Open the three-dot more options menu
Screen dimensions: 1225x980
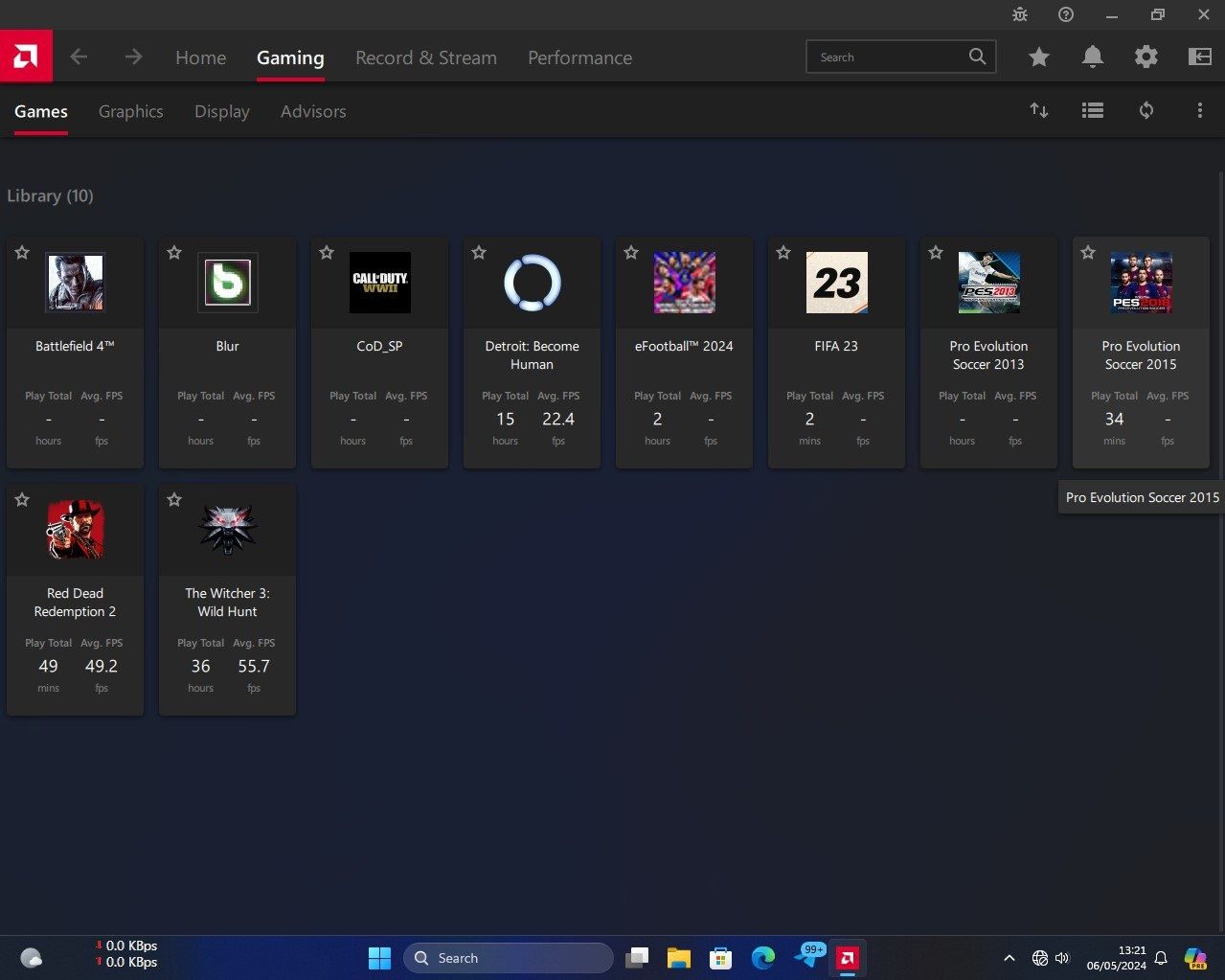tap(1200, 110)
